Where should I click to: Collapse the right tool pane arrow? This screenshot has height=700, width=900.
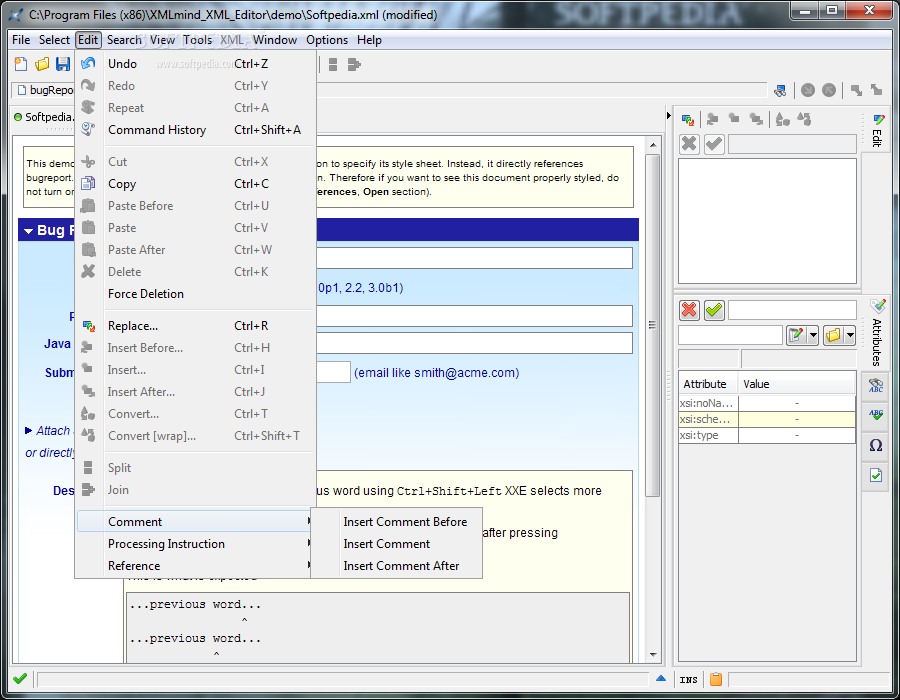669,115
